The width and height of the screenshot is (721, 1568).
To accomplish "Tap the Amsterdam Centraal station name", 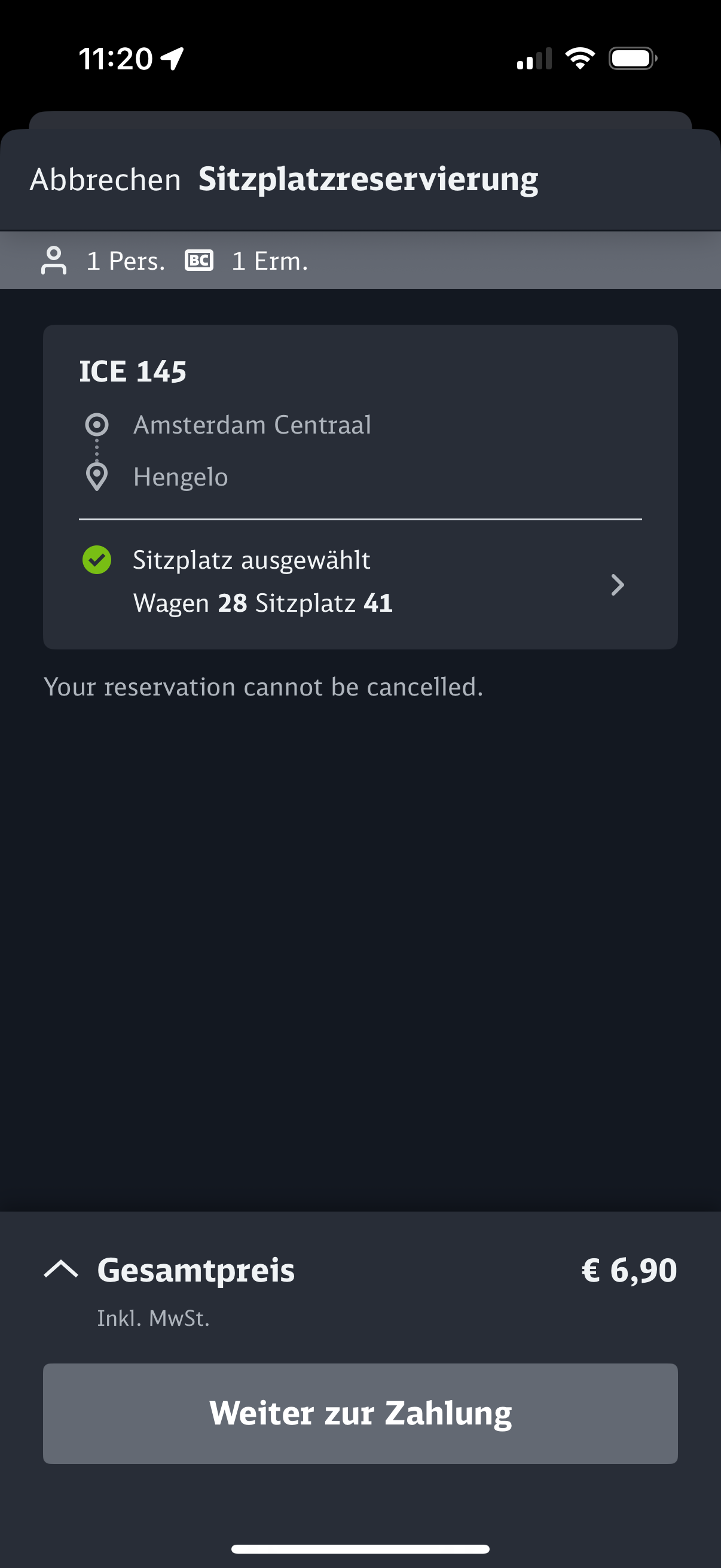I will tap(252, 425).
